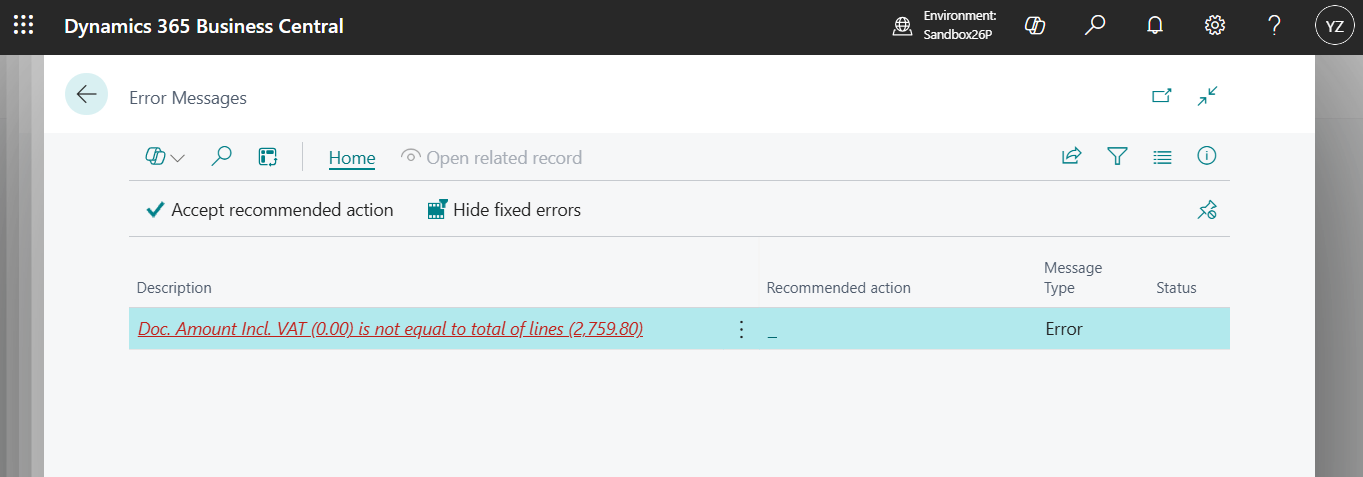This screenshot has height=477, width=1363.
Task: Click the Edit list icon in the action bar
Action: (x=267, y=157)
